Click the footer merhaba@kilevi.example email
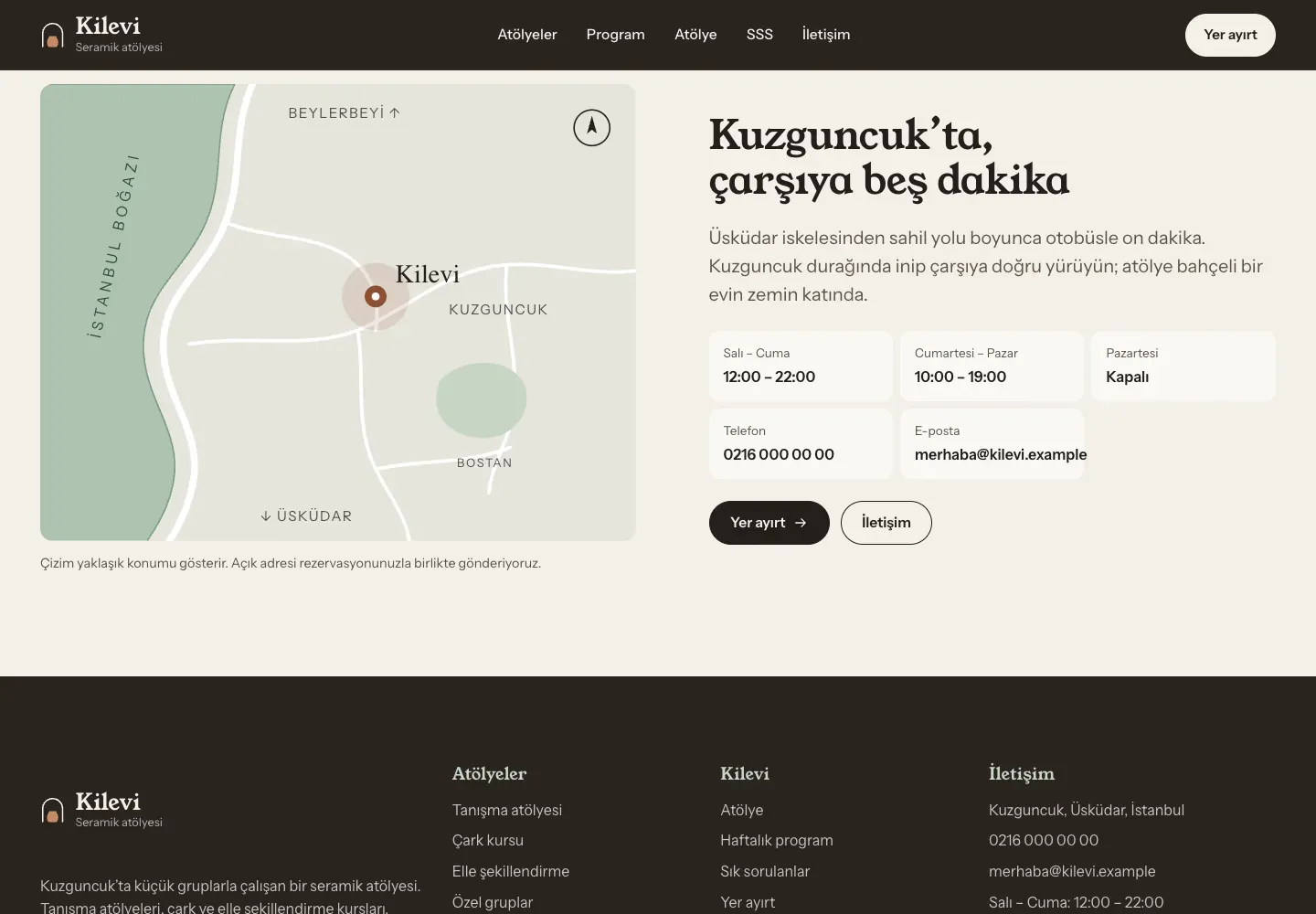 click(x=1072, y=871)
